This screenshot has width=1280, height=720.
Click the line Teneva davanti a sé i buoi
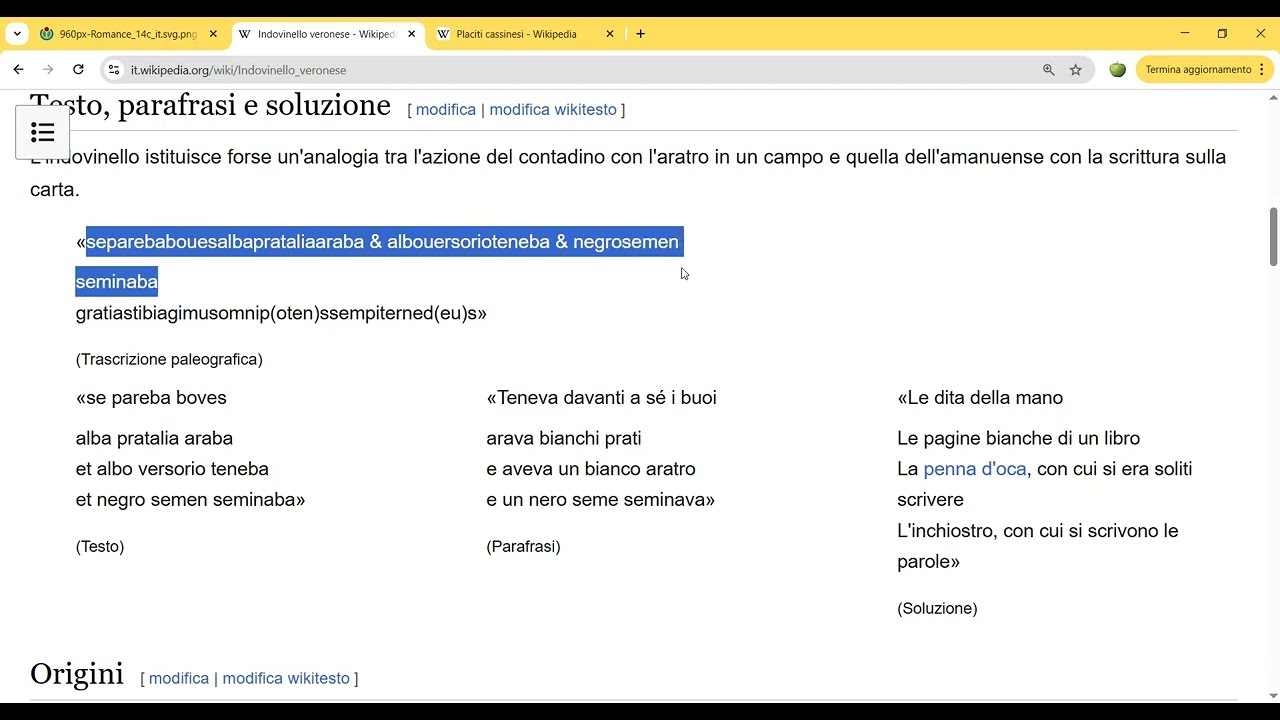601,398
